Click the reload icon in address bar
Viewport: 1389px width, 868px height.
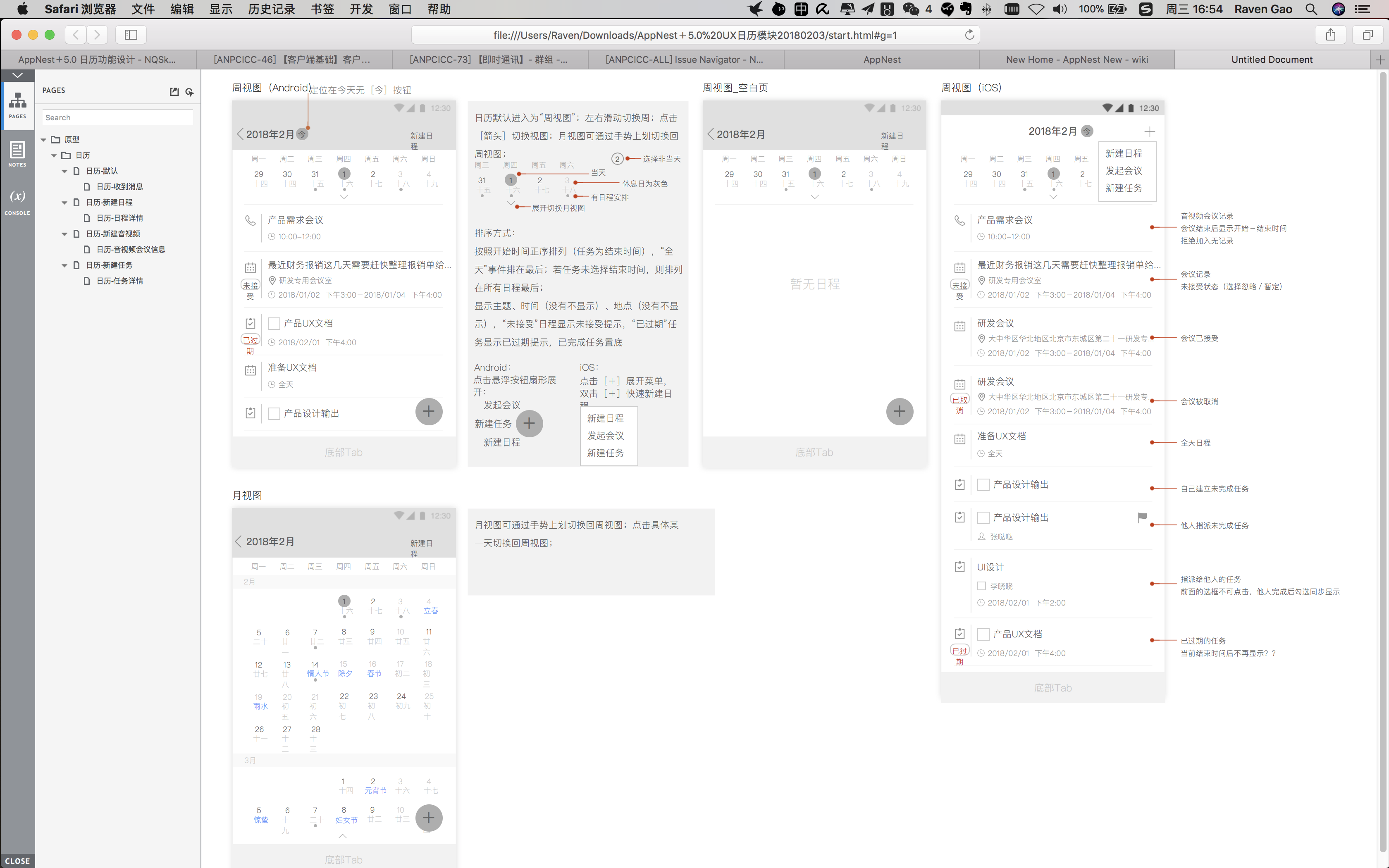(x=969, y=35)
